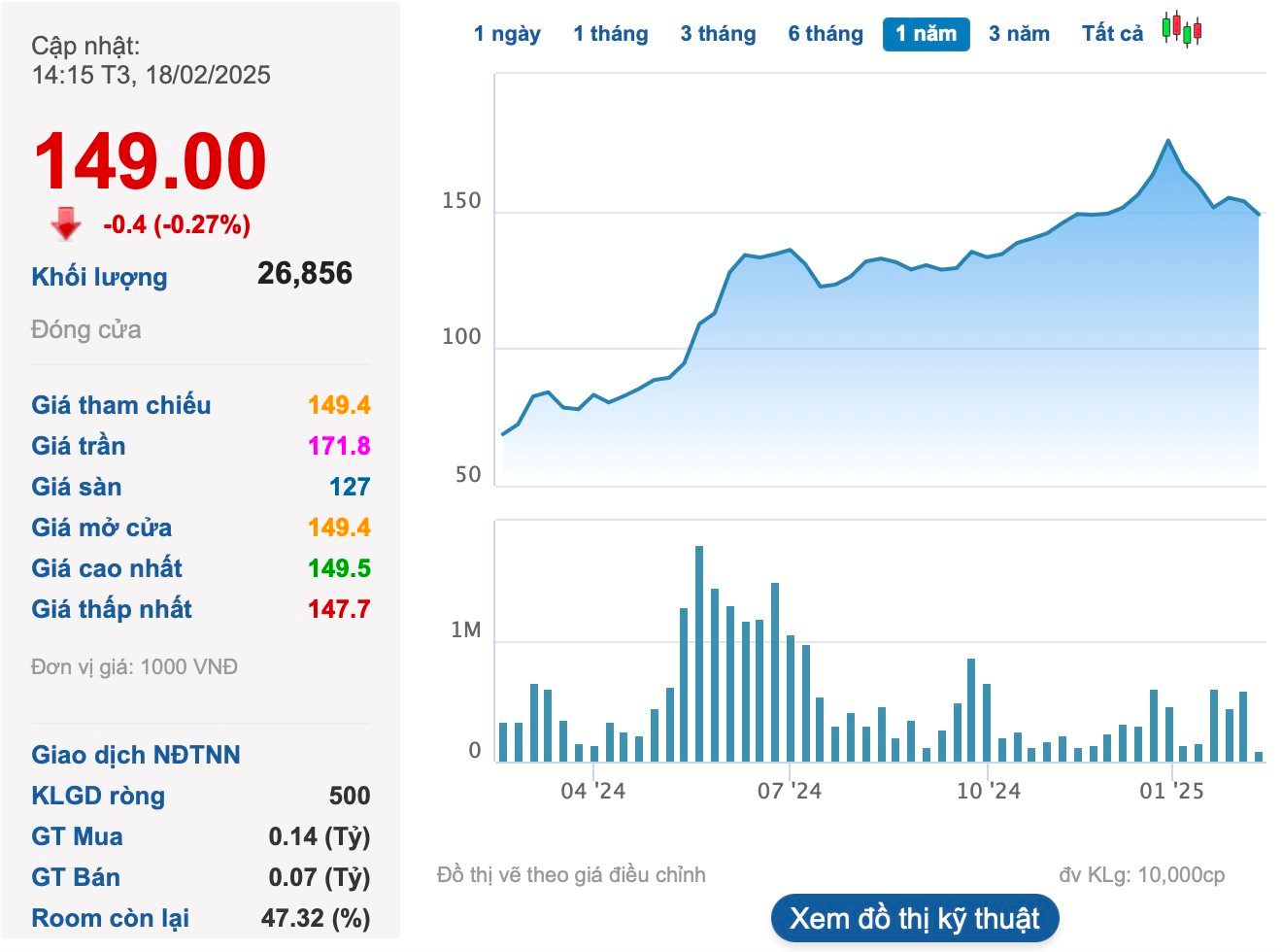1282x952 pixels.
Task: Click the 'KLGD ròng' label
Action: (x=98, y=796)
